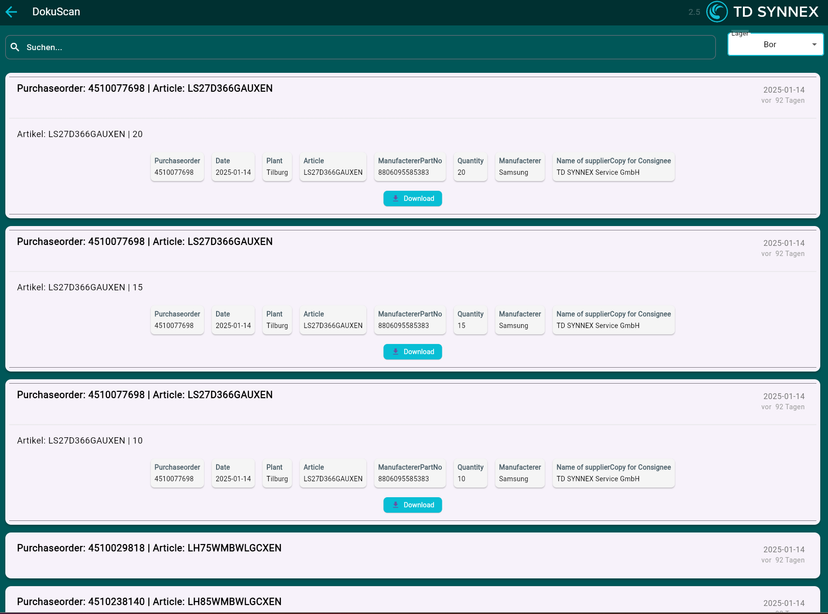
Task: Expand the Purchaseorder 4510238140 card
Action: (x=412, y=601)
